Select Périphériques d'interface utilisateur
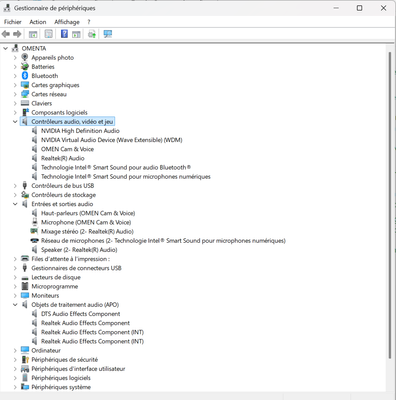This screenshot has width=396, height=400. 78,369
